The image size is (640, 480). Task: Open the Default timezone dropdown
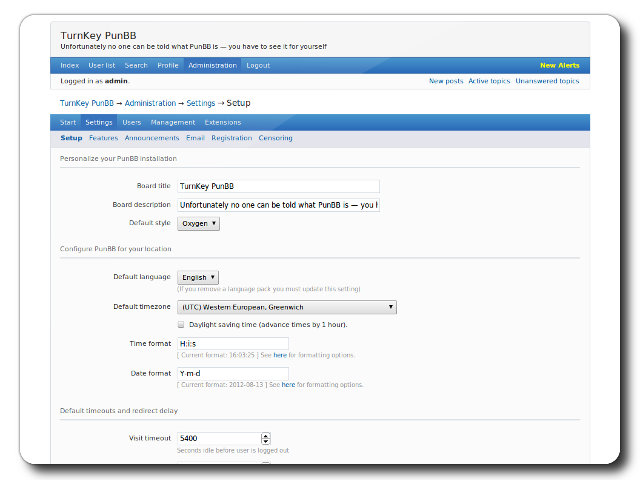pyautogui.click(x=287, y=307)
